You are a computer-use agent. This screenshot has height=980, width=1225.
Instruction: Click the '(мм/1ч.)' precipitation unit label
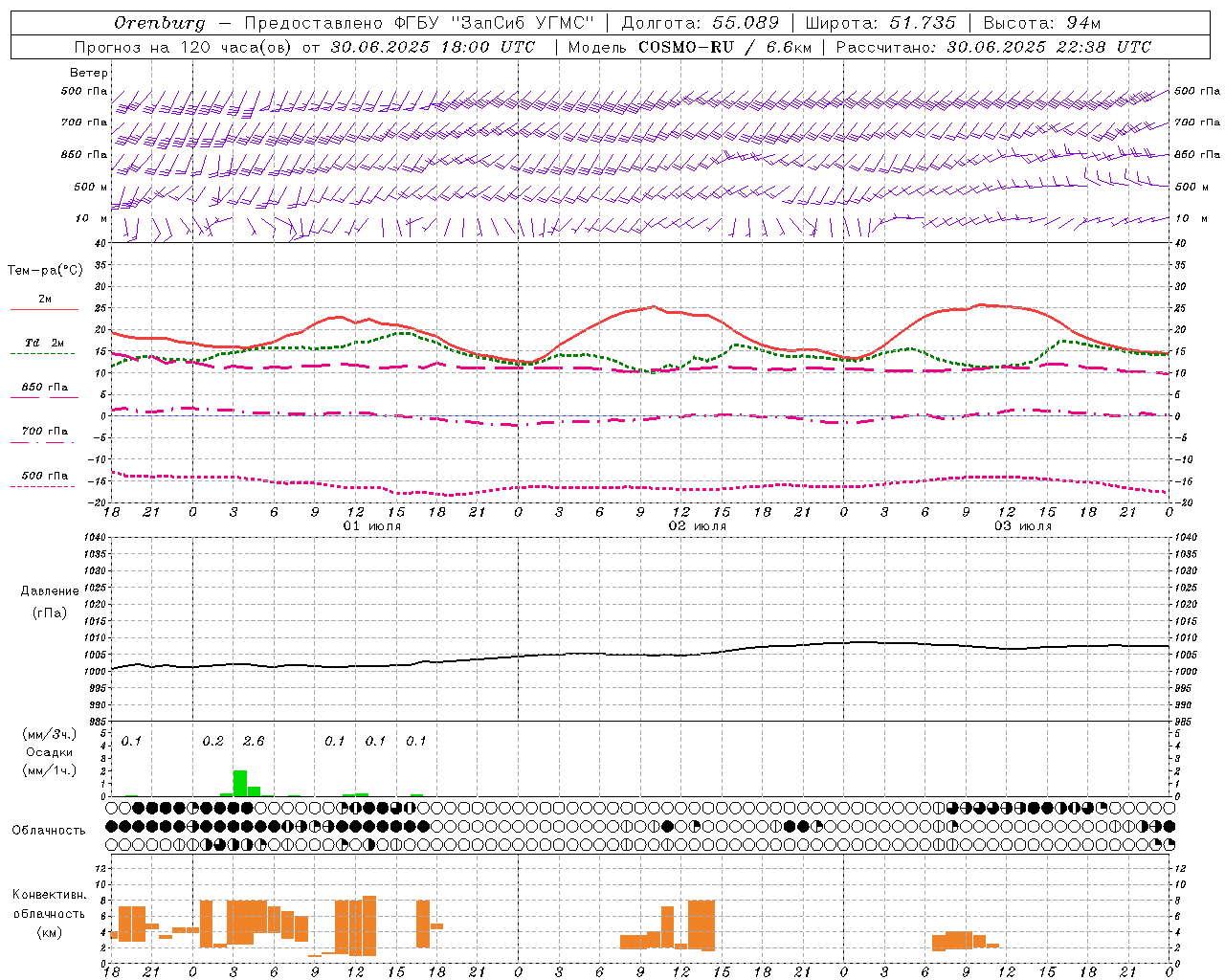click(49, 770)
